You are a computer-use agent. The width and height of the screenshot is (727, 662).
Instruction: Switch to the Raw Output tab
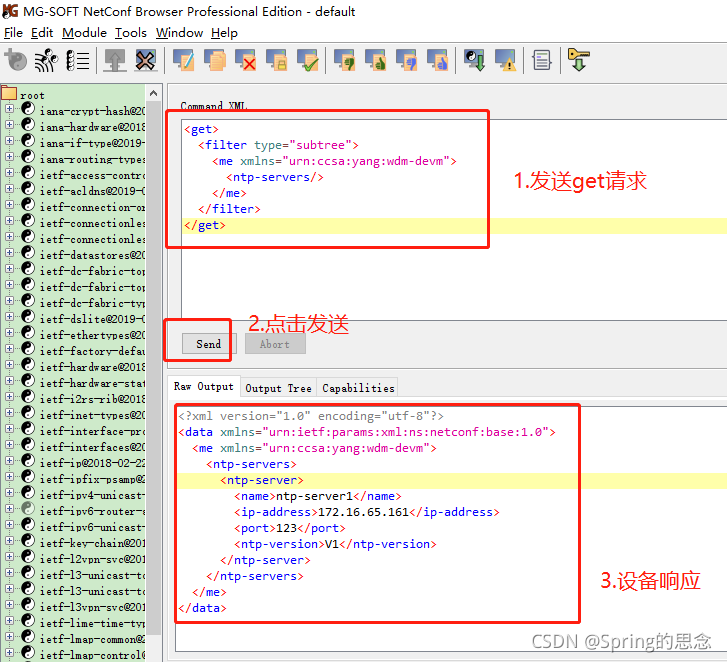[x=204, y=386]
